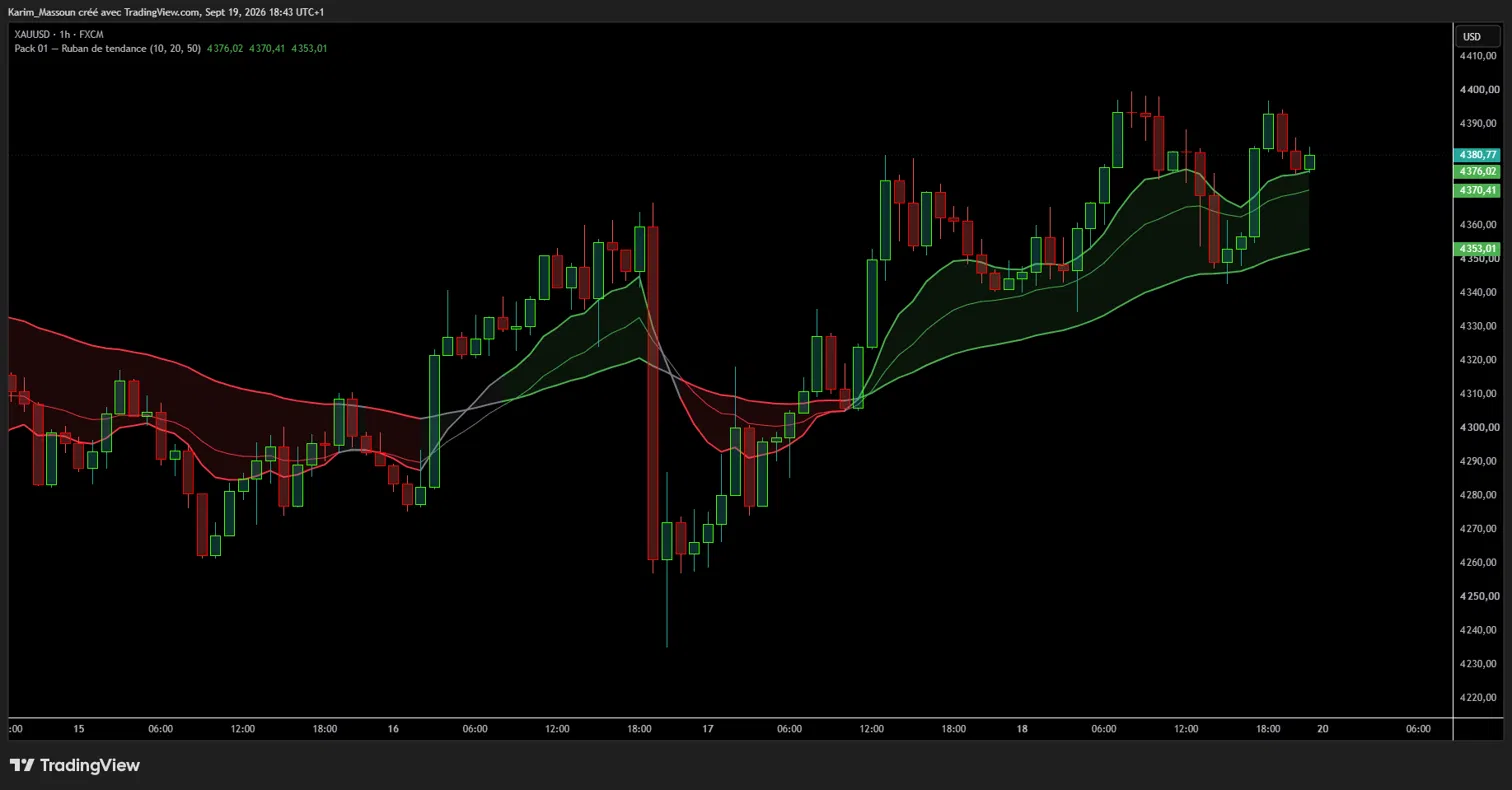Click the 4220,00 price axis label
Image resolution: width=1512 pixels, height=790 pixels.
click(x=1478, y=698)
